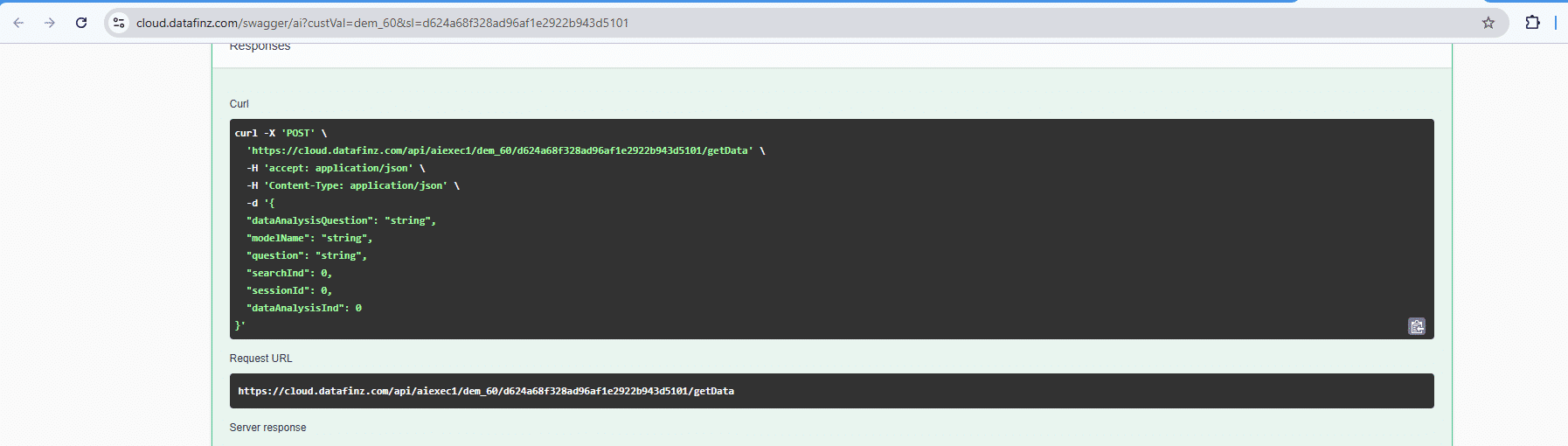1568x446 pixels.
Task: Click the address bar URL text
Action: click(x=382, y=23)
